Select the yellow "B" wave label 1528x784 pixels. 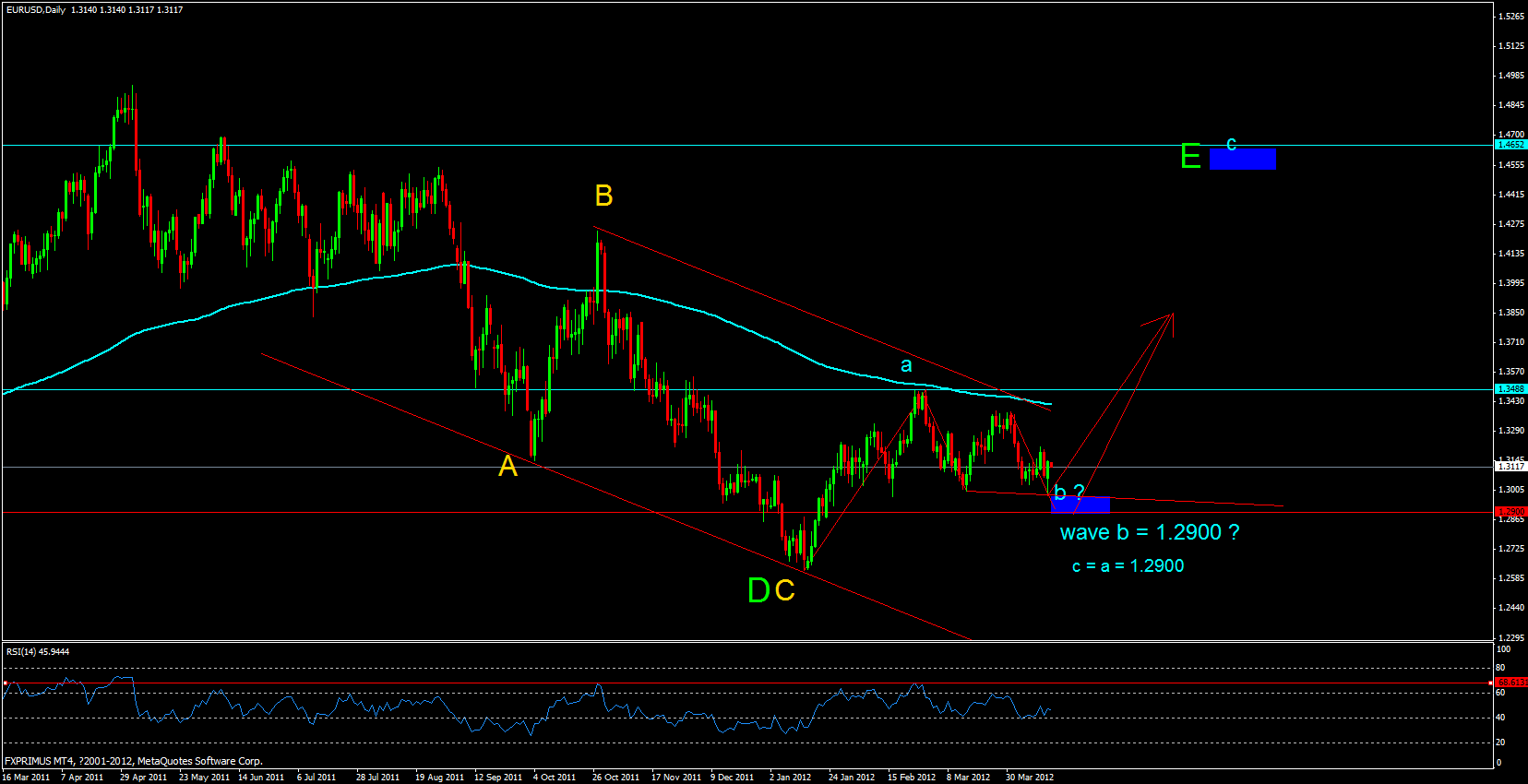click(603, 196)
